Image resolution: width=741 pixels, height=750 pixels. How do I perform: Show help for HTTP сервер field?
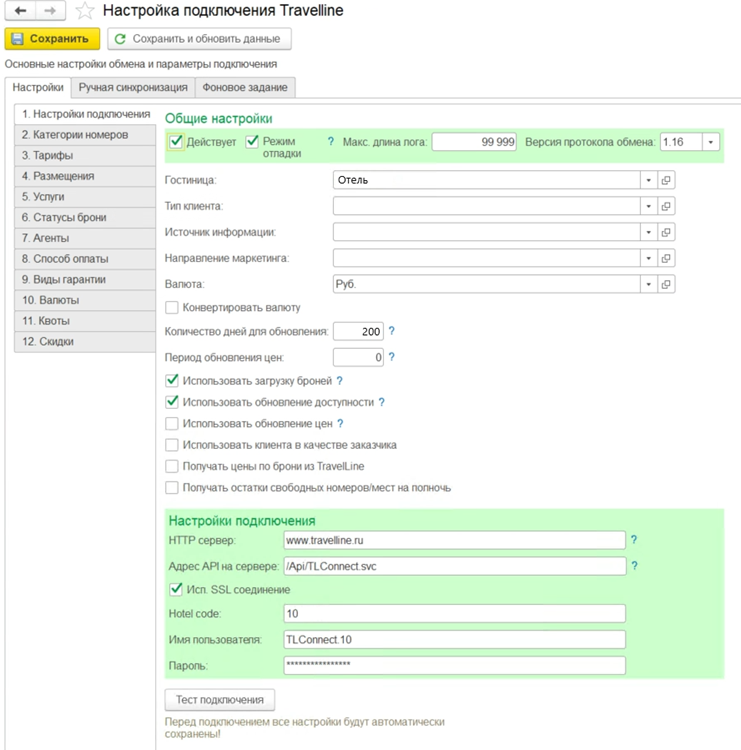[x=634, y=540]
